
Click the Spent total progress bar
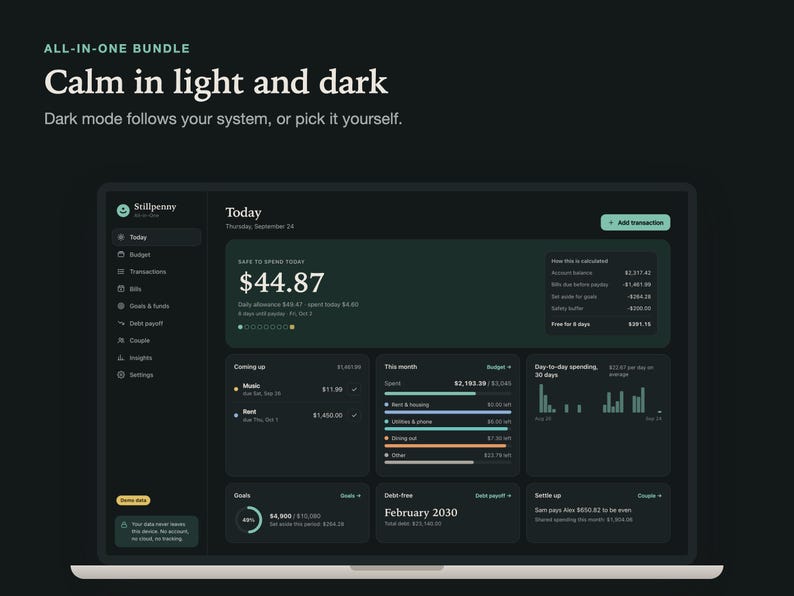pyautogui.click(x=448, y=393)
